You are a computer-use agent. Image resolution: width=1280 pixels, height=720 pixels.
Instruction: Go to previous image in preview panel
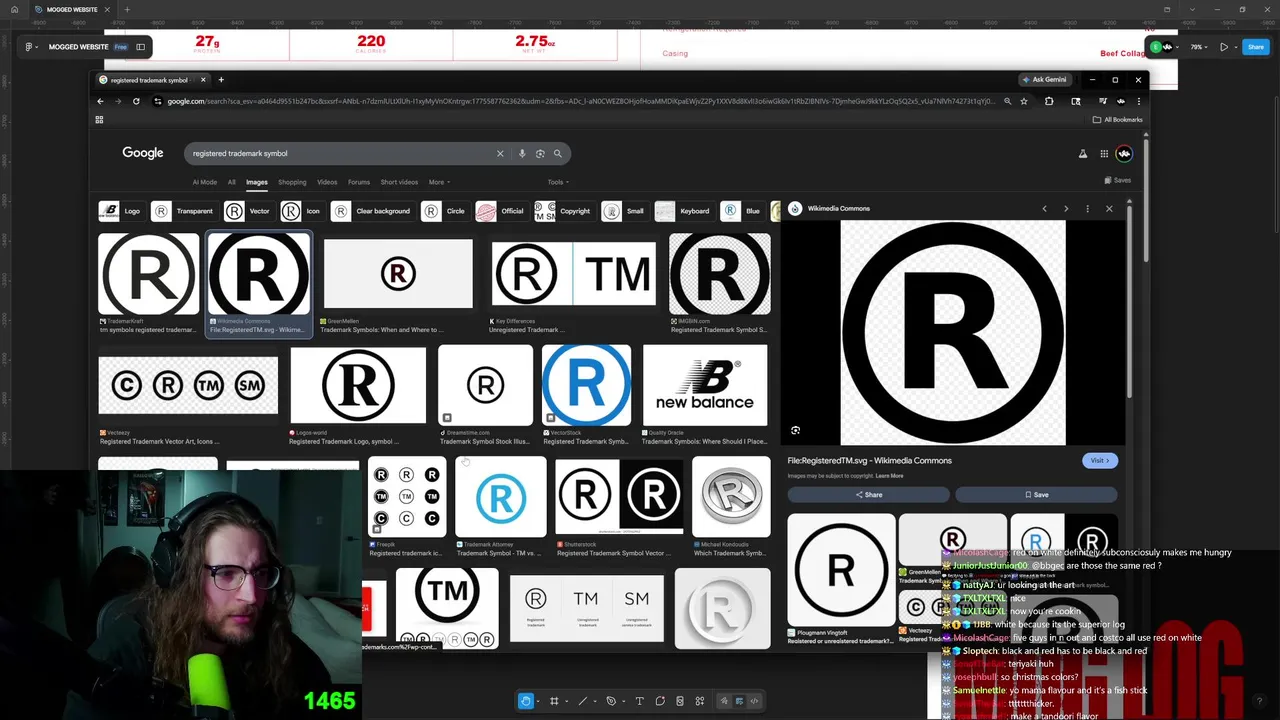pos(1044,209)
